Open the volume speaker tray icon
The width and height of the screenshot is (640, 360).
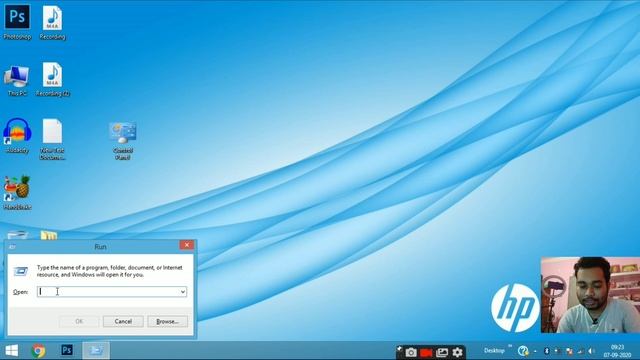tap(591, 351)
